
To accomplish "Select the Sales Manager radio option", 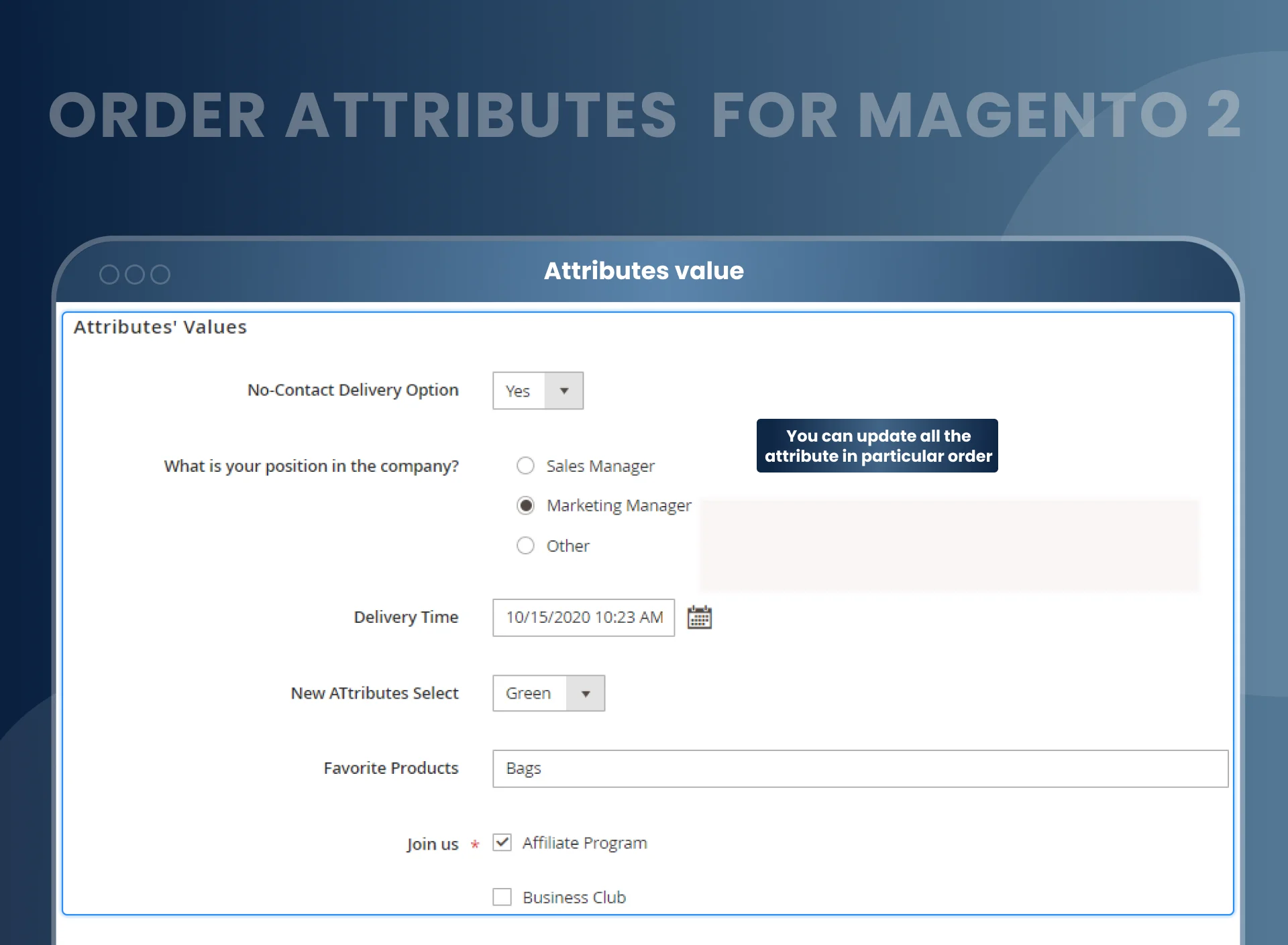I will point(525,466).
